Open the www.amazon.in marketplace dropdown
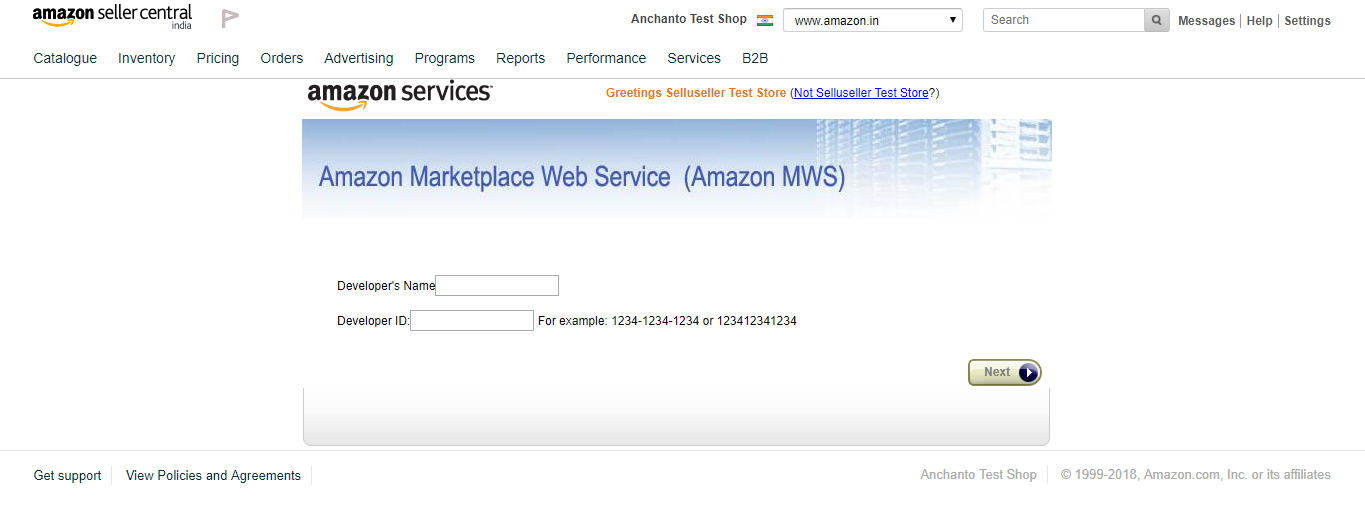Screen dimensions: 1365x531 coord(873,20)
